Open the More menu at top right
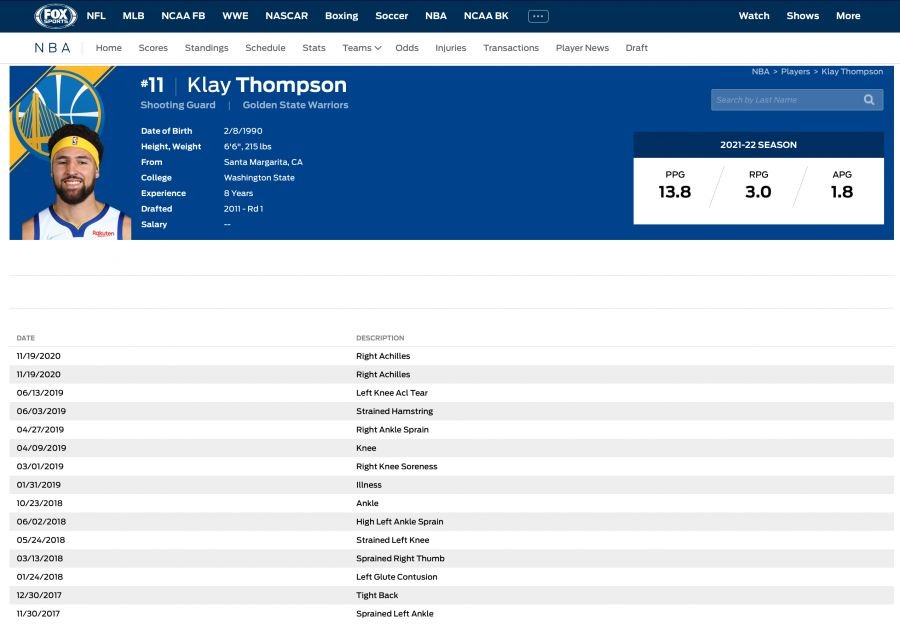The width and height of the screenshot is (900, 625). [848, 16]
